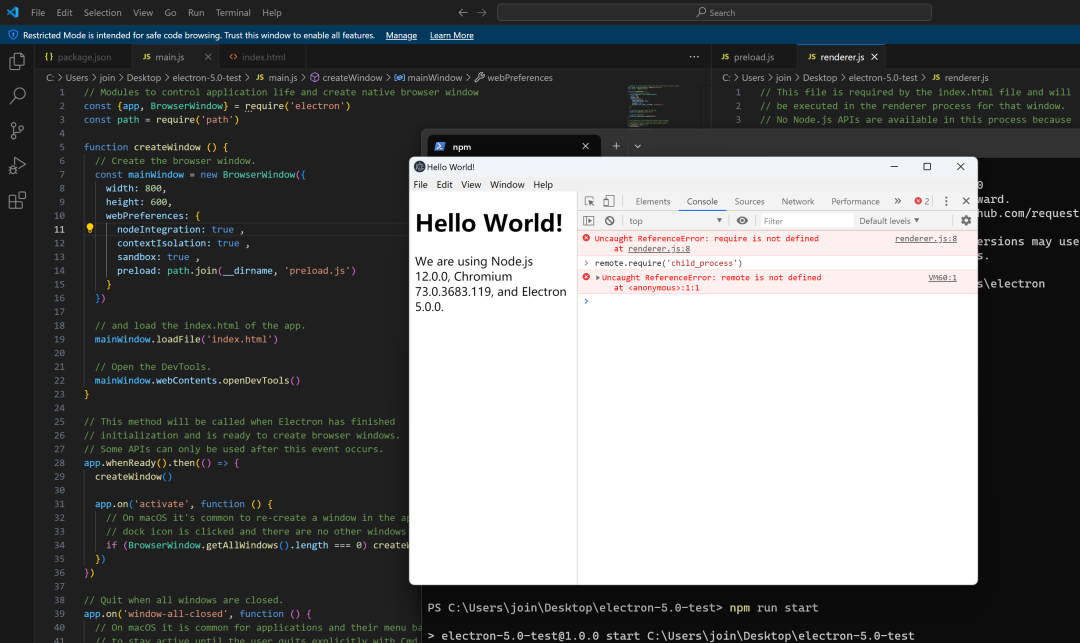The image size is (1080, 643).
Task: Open the Run and Debug view
Action: click(17, 166)
